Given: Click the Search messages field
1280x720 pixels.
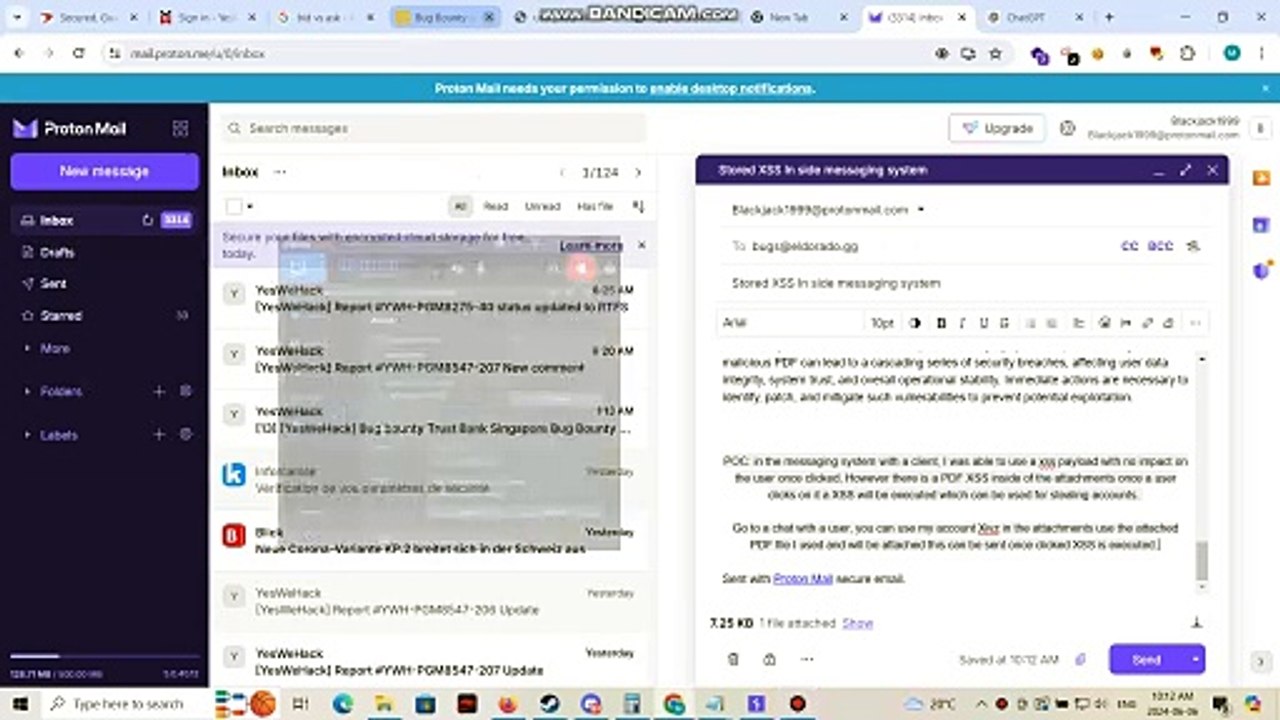Looking at the screenshot, I should [x=434, y=128].
